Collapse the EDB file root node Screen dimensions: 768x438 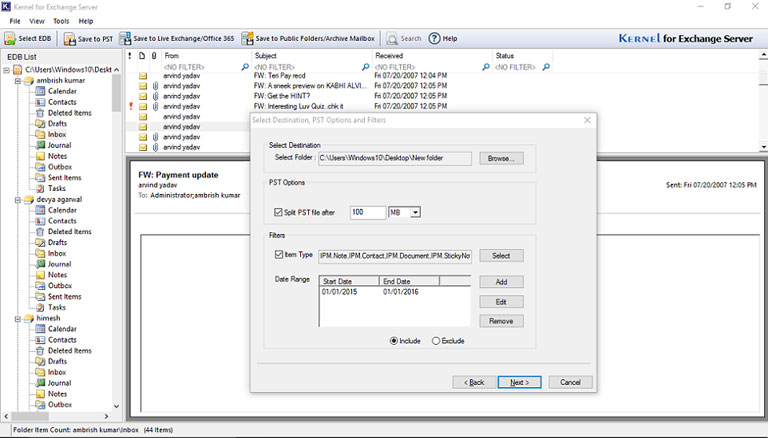(6, 70)
